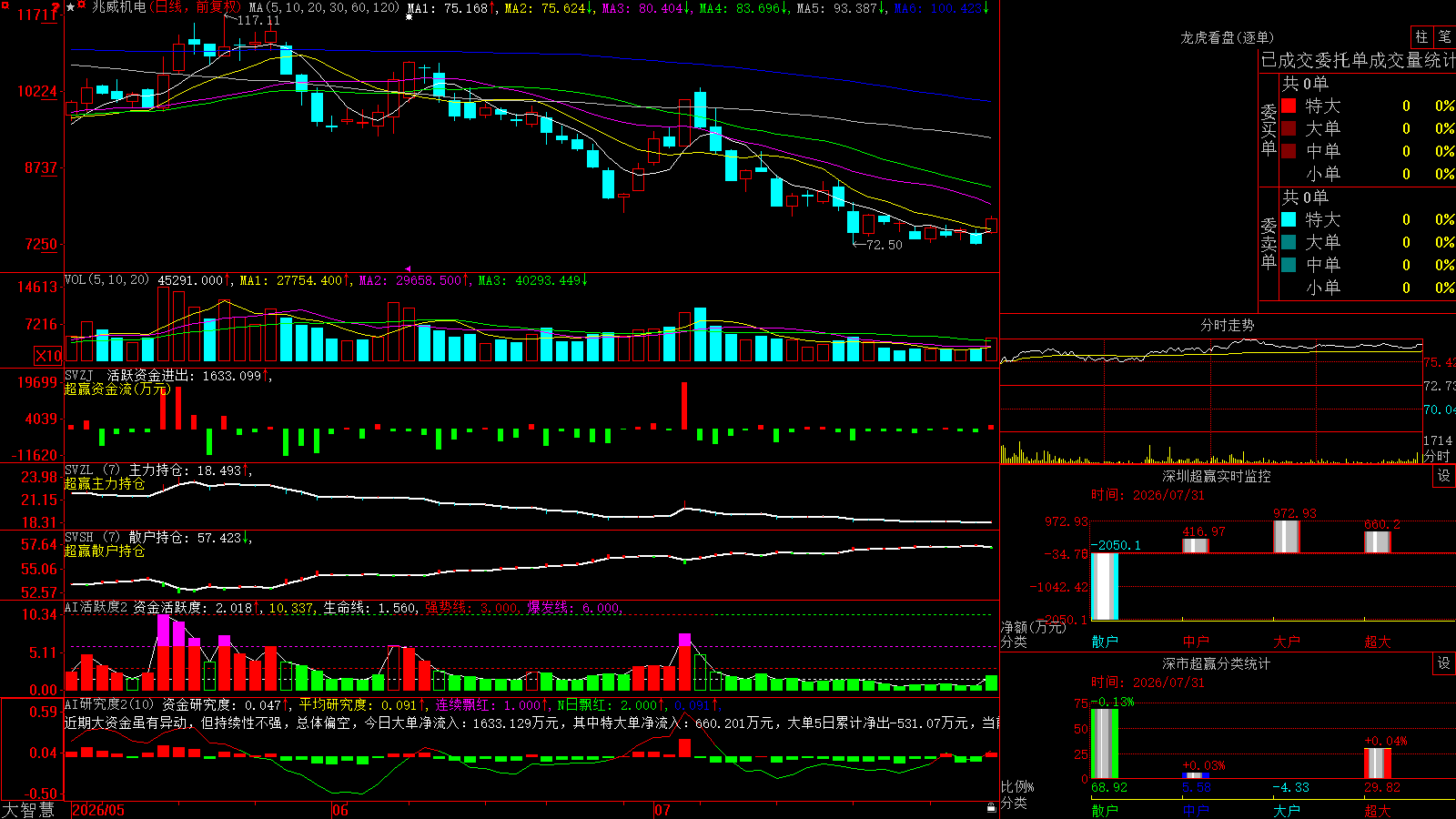Open the AI研究度2(10) indicator label
This screenshot has height=819, width=1456.
pyautogui.click(x=110, y=704)
